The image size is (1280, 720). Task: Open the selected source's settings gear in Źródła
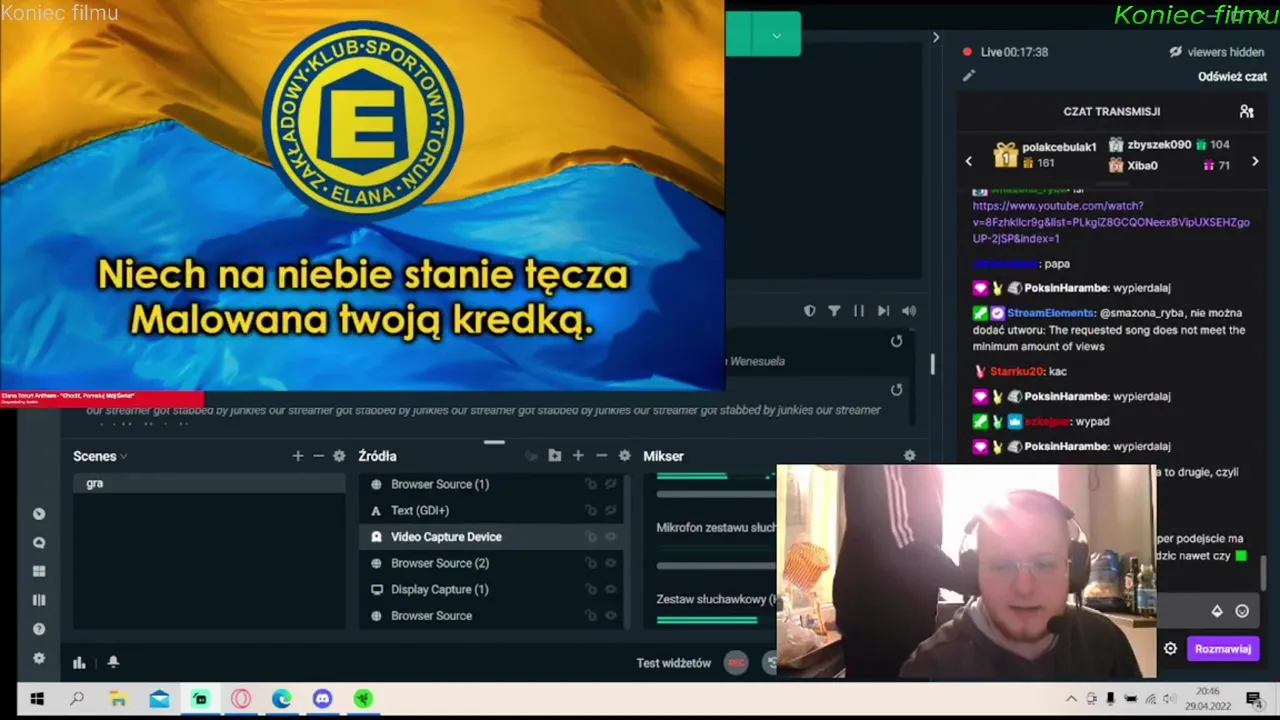coord(624,456)
